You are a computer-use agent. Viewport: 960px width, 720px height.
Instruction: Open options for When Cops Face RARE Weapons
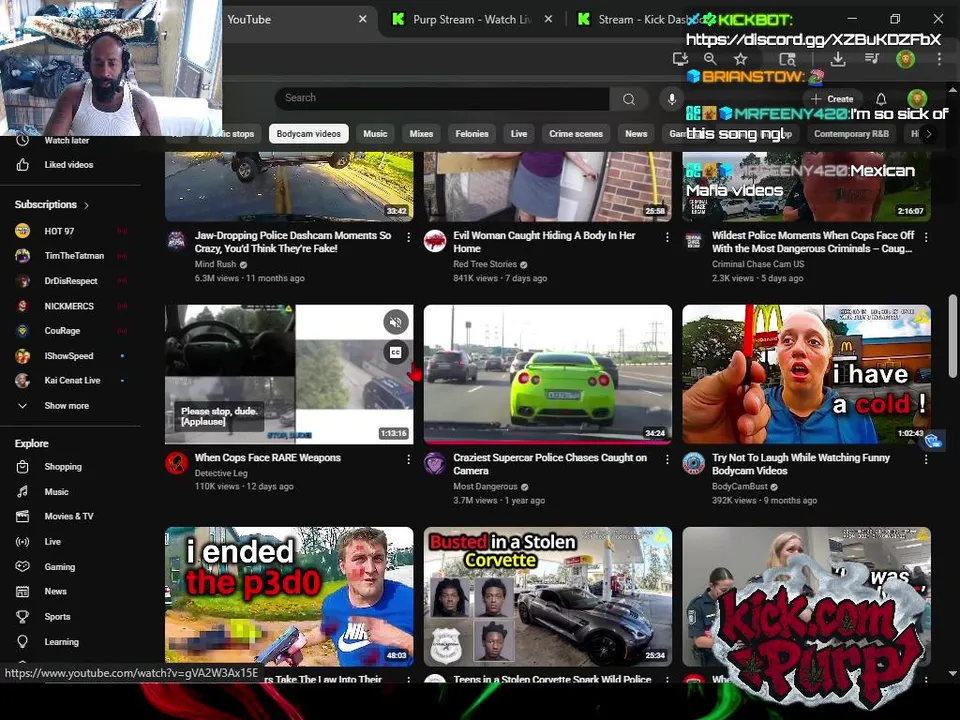408,459
